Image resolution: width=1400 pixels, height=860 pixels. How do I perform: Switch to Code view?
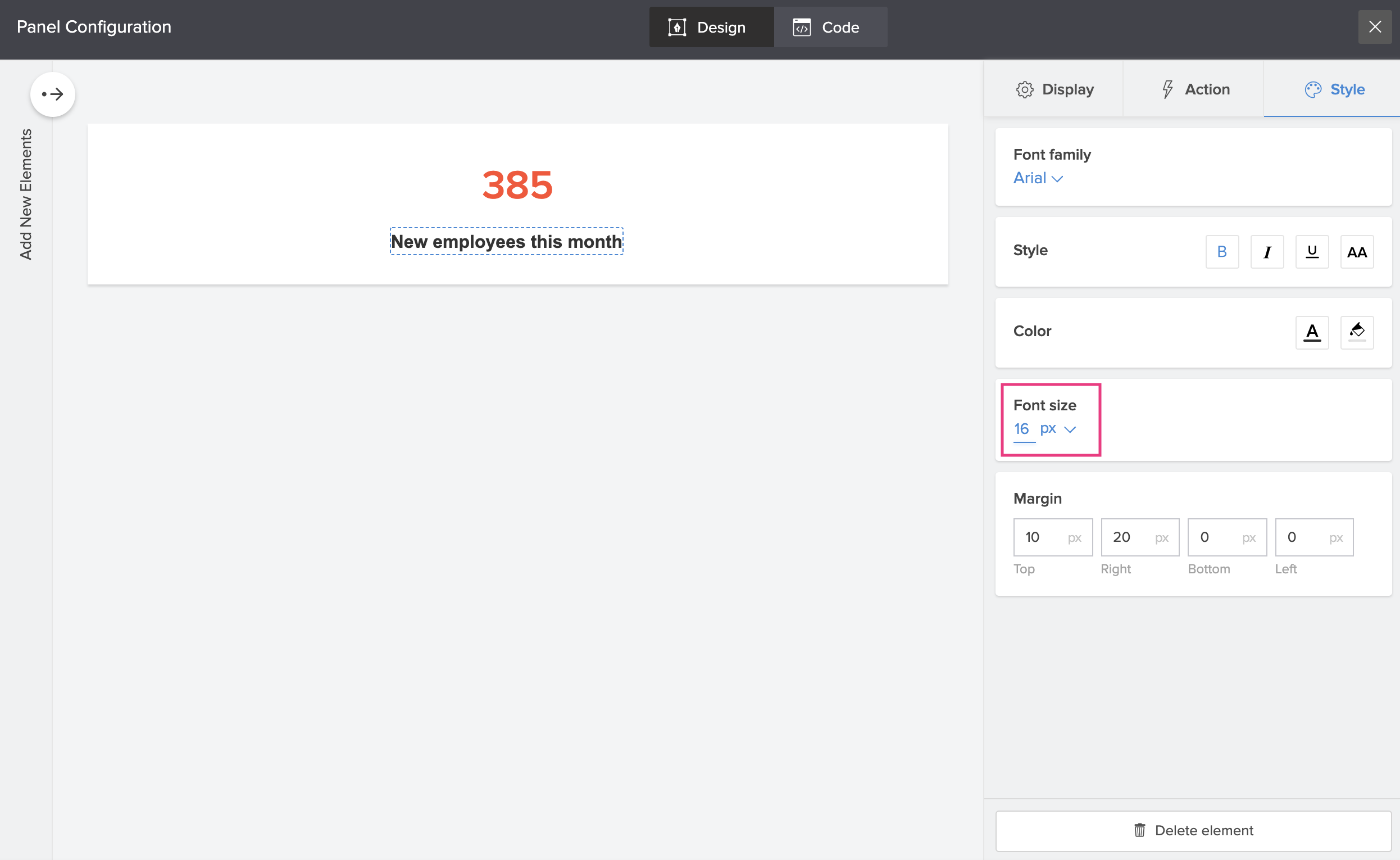tap(829, 27)
